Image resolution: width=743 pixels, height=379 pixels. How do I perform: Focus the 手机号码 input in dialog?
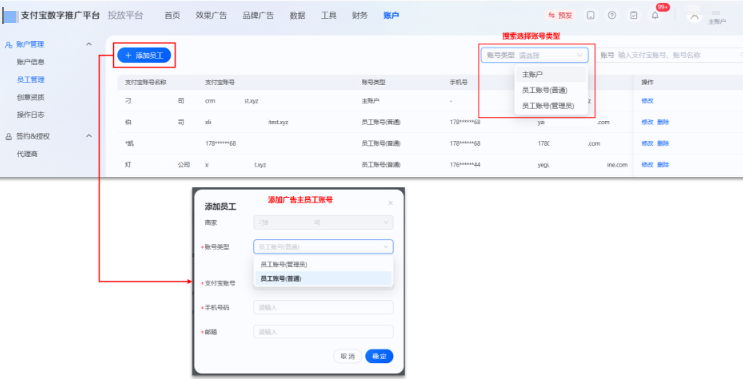coord(323,307)
